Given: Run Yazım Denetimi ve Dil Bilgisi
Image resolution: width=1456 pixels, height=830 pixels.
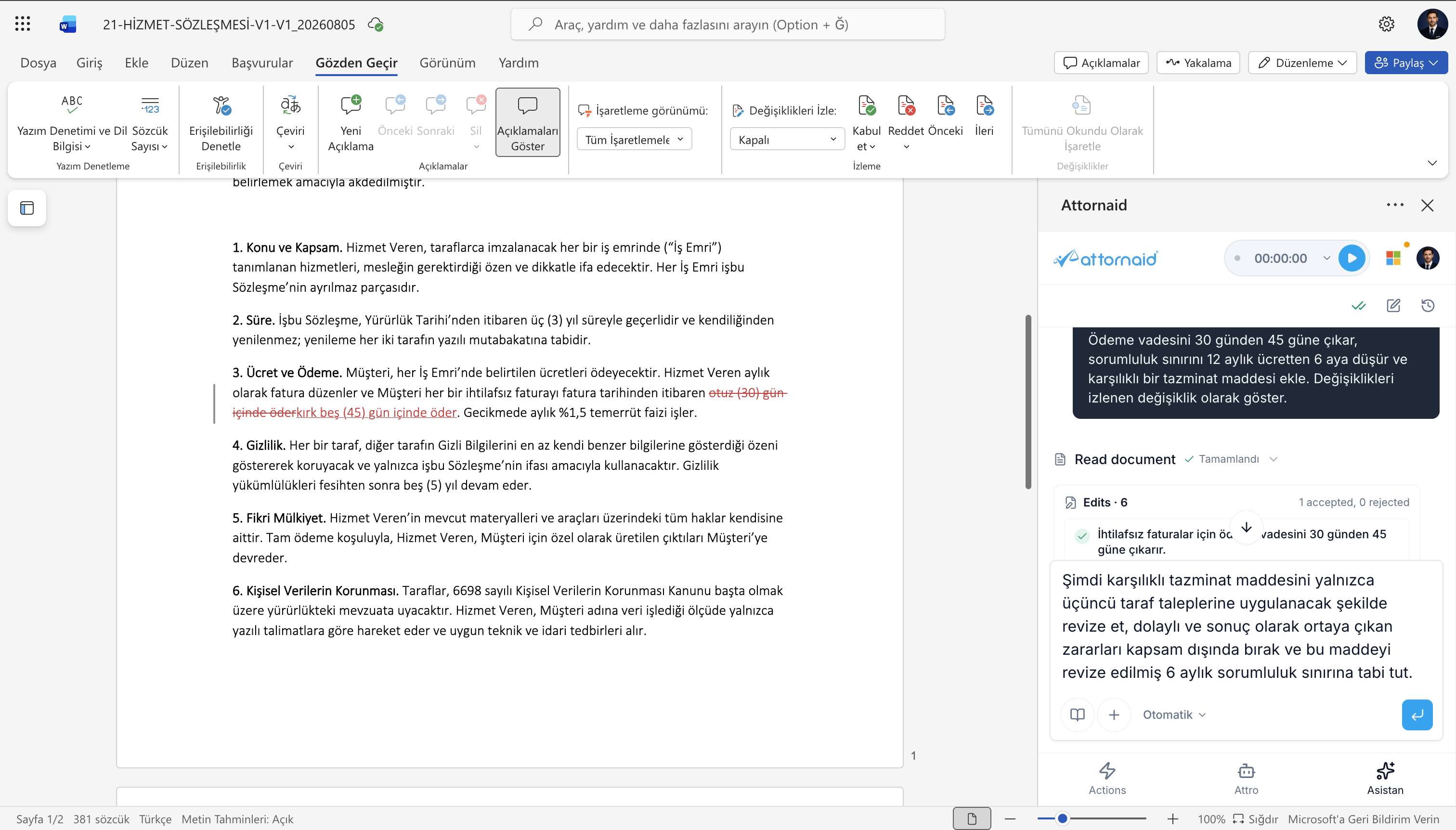Looking at the screenshot, I should click(72, 123).
